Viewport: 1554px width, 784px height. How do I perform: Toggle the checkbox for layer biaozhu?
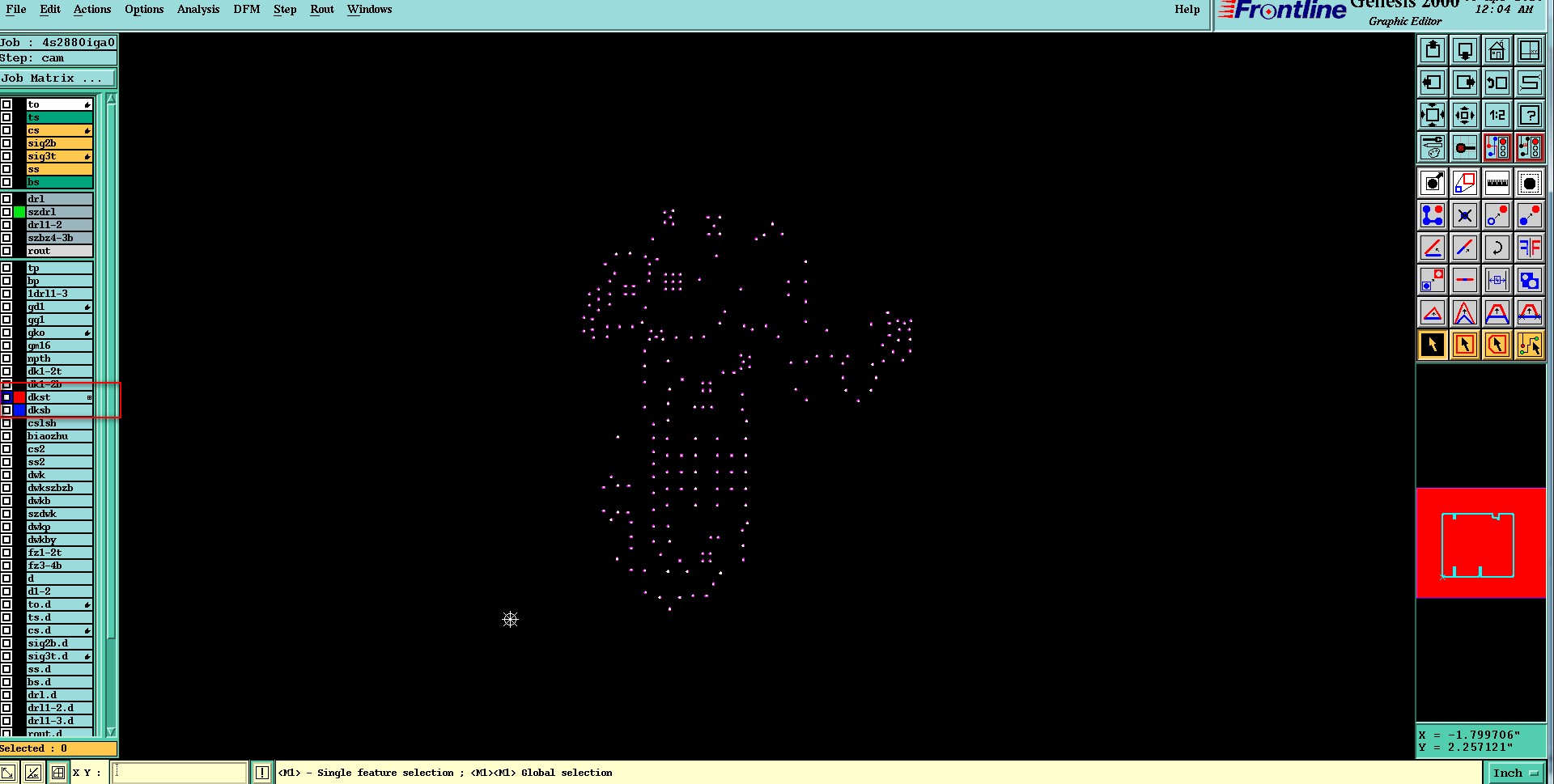[6, 436]
